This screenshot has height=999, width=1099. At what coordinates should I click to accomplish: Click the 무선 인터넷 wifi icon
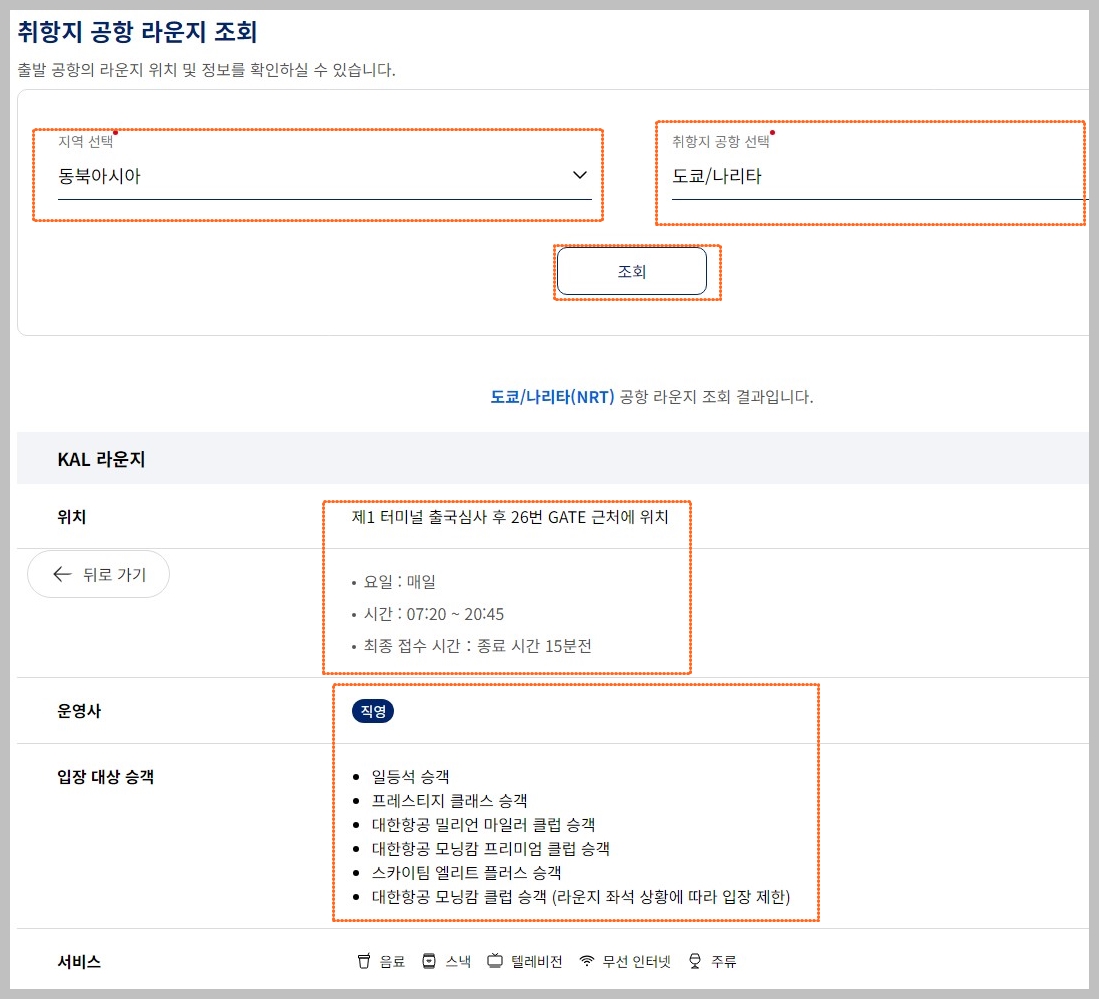587,961
